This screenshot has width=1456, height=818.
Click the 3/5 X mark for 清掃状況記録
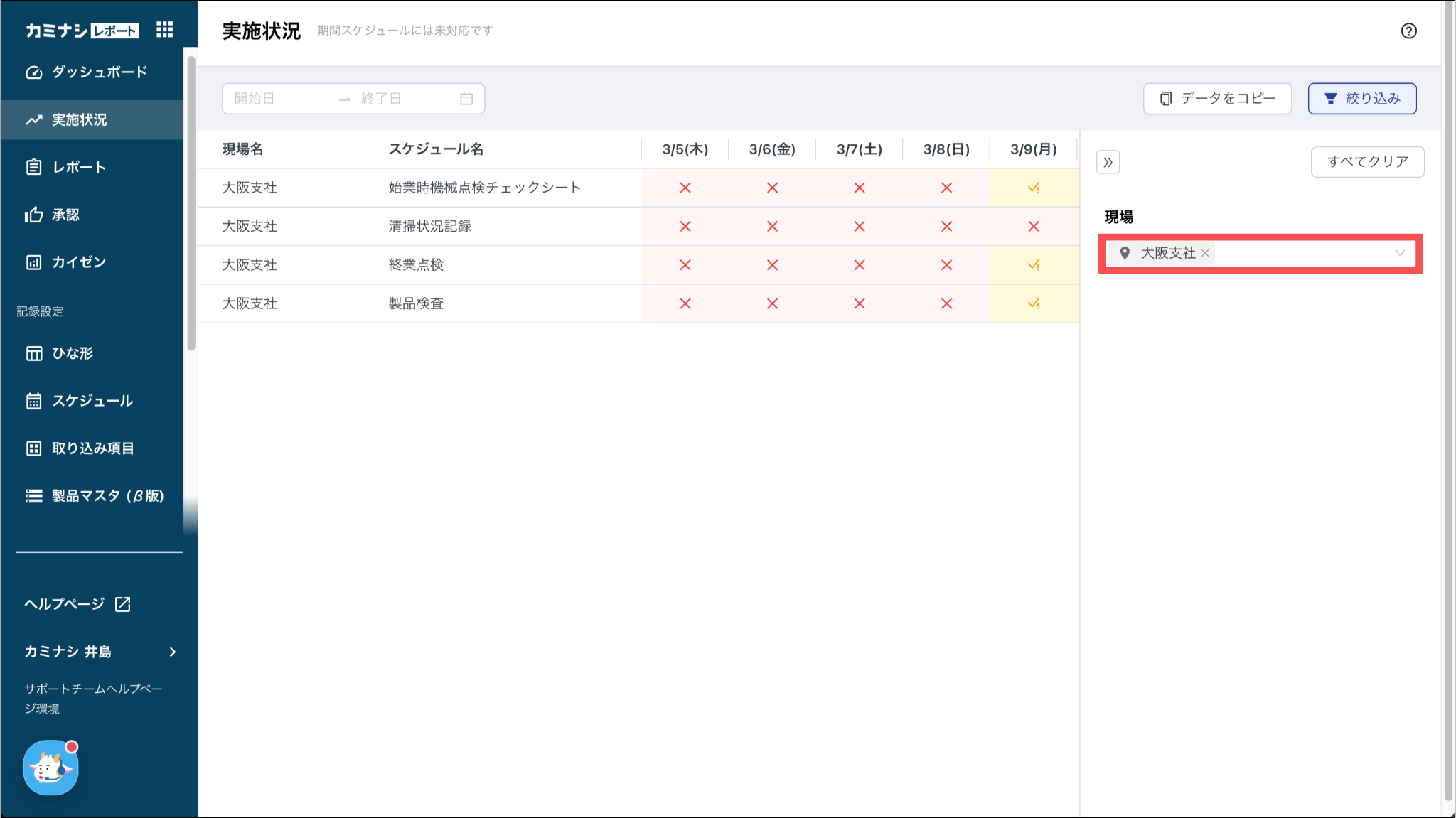coord(685,226)
